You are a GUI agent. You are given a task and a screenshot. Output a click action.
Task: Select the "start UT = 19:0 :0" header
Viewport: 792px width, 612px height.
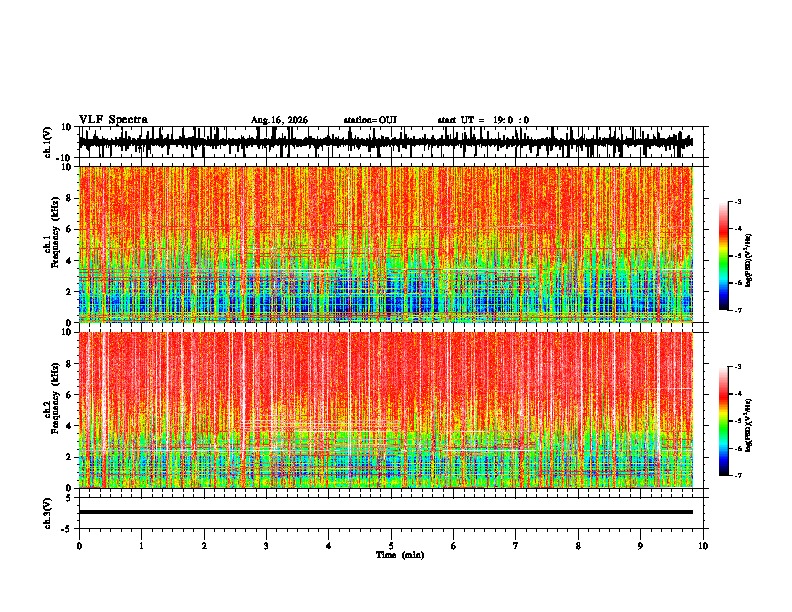click(483, 120)
